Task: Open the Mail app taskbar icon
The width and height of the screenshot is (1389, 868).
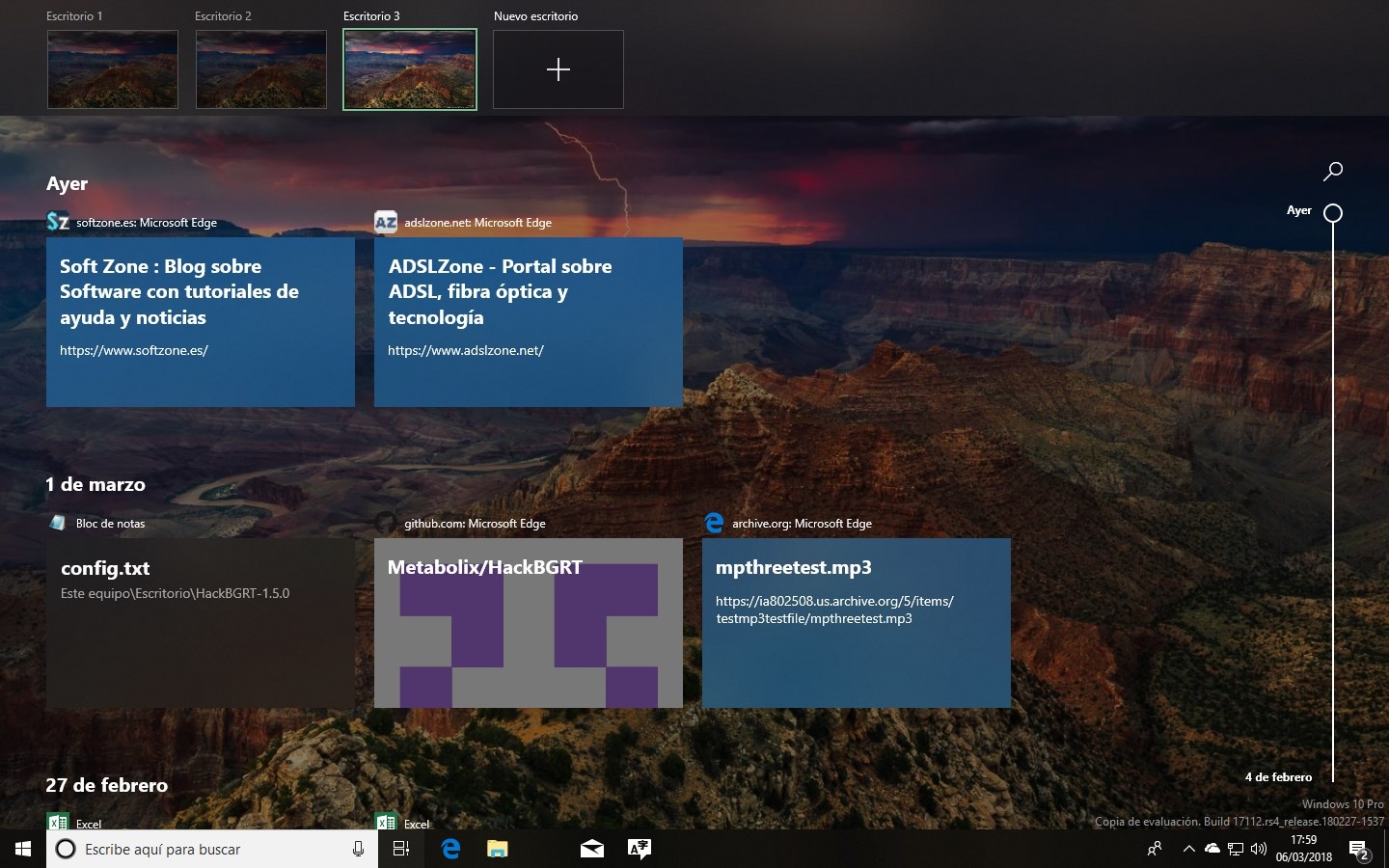Action: pyautogui.click(x=592, y=849)
